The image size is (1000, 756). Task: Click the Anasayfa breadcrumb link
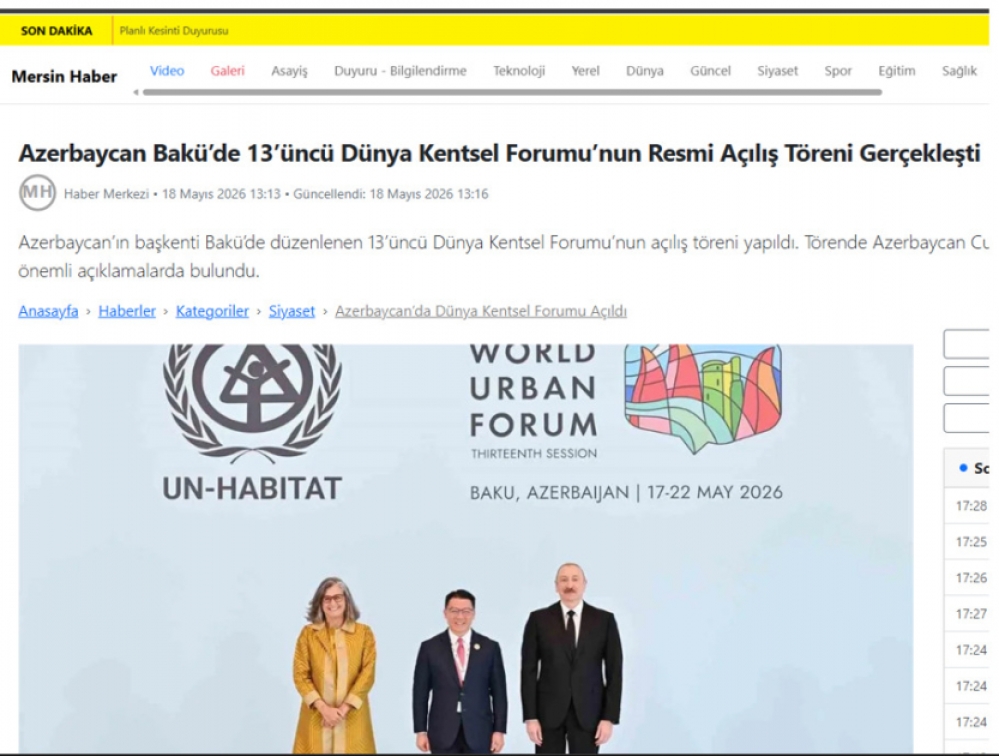[x=48, y=311]
